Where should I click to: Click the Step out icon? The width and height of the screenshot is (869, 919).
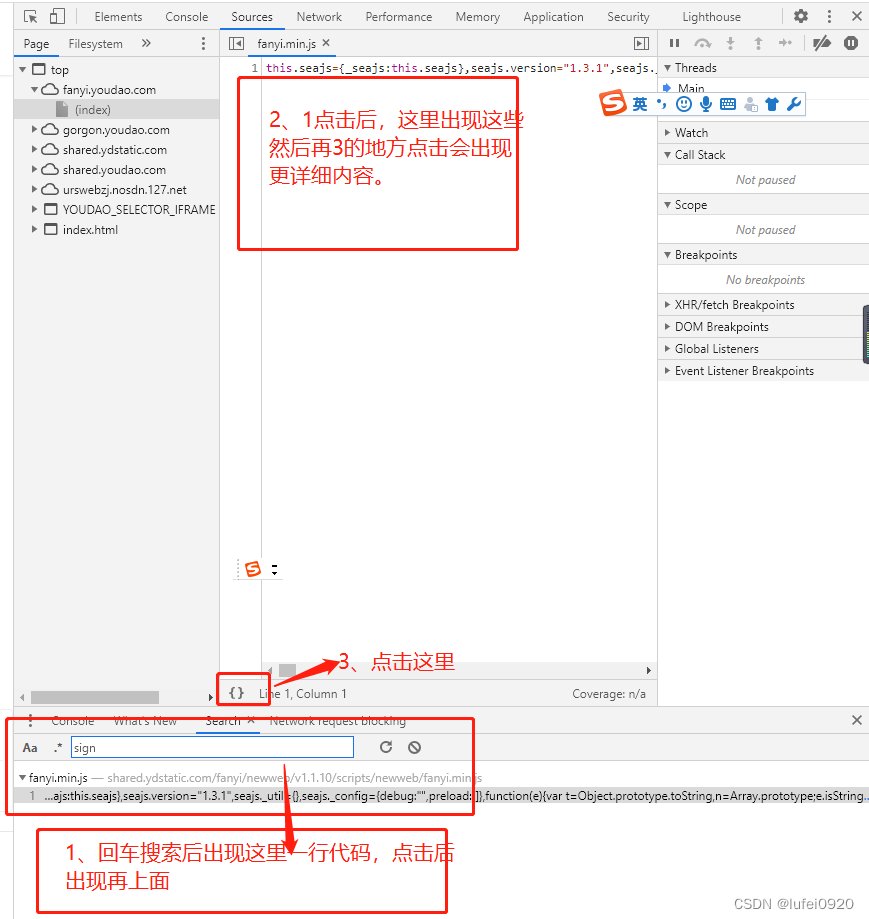[758, 43]
